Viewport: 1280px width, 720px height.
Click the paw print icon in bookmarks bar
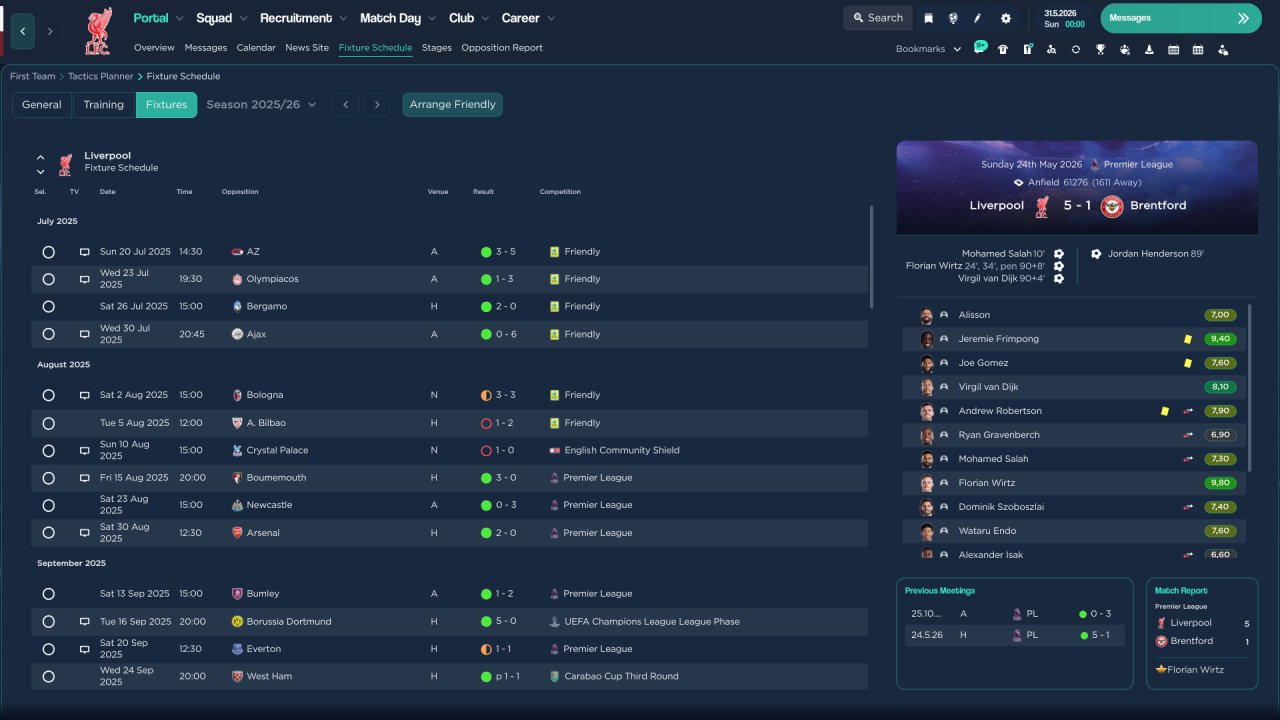click(1125, 49)
